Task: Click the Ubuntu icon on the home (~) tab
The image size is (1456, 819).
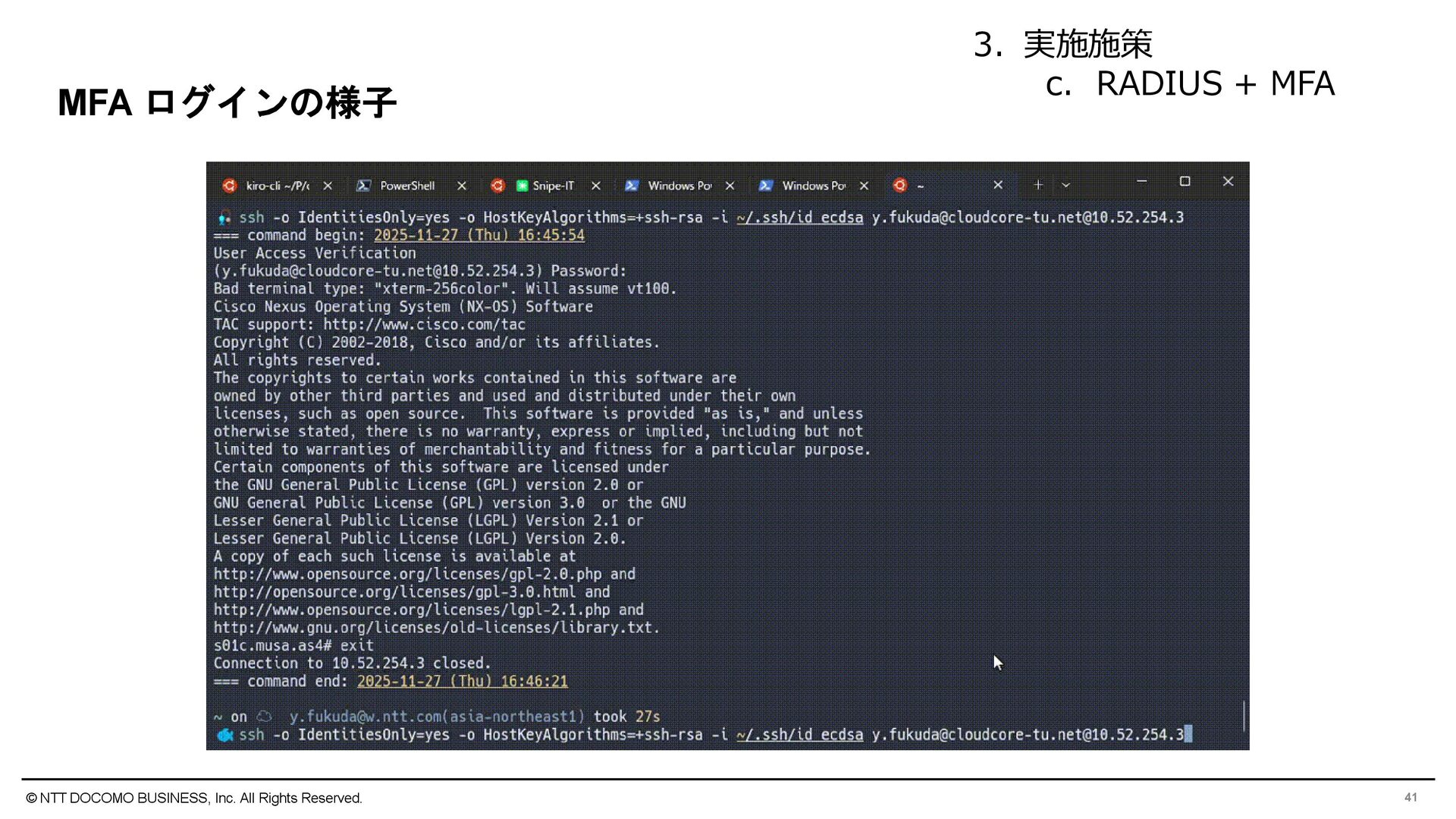Action: [900, 186]
